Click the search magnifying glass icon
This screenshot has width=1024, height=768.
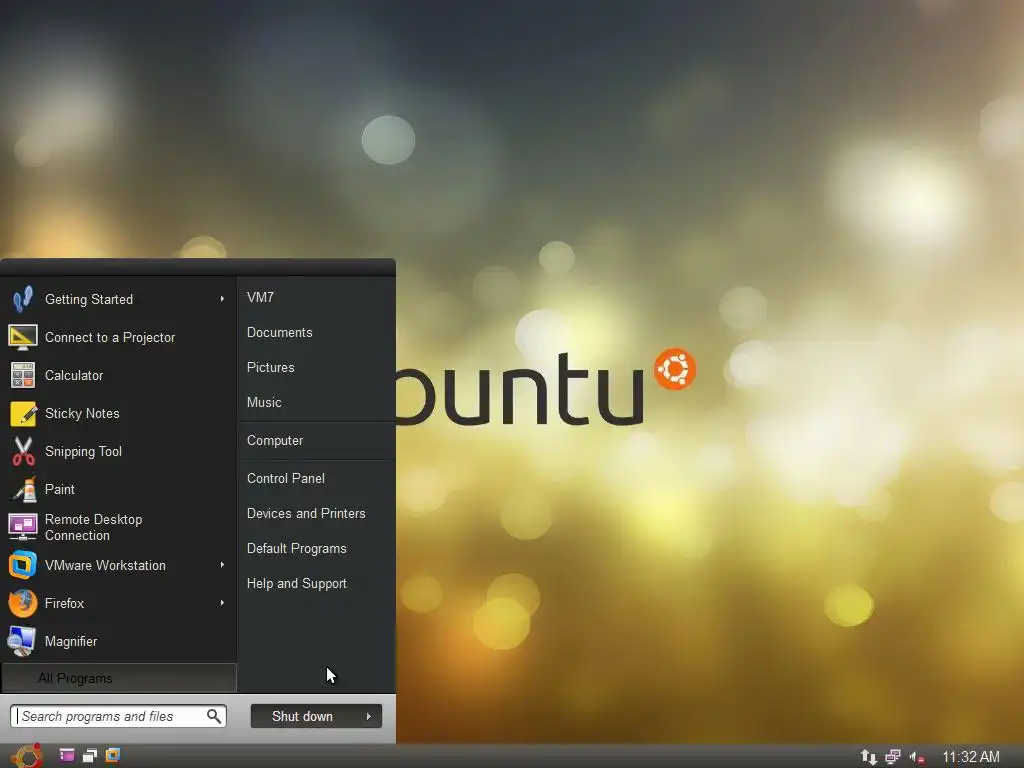coord(214,716)
